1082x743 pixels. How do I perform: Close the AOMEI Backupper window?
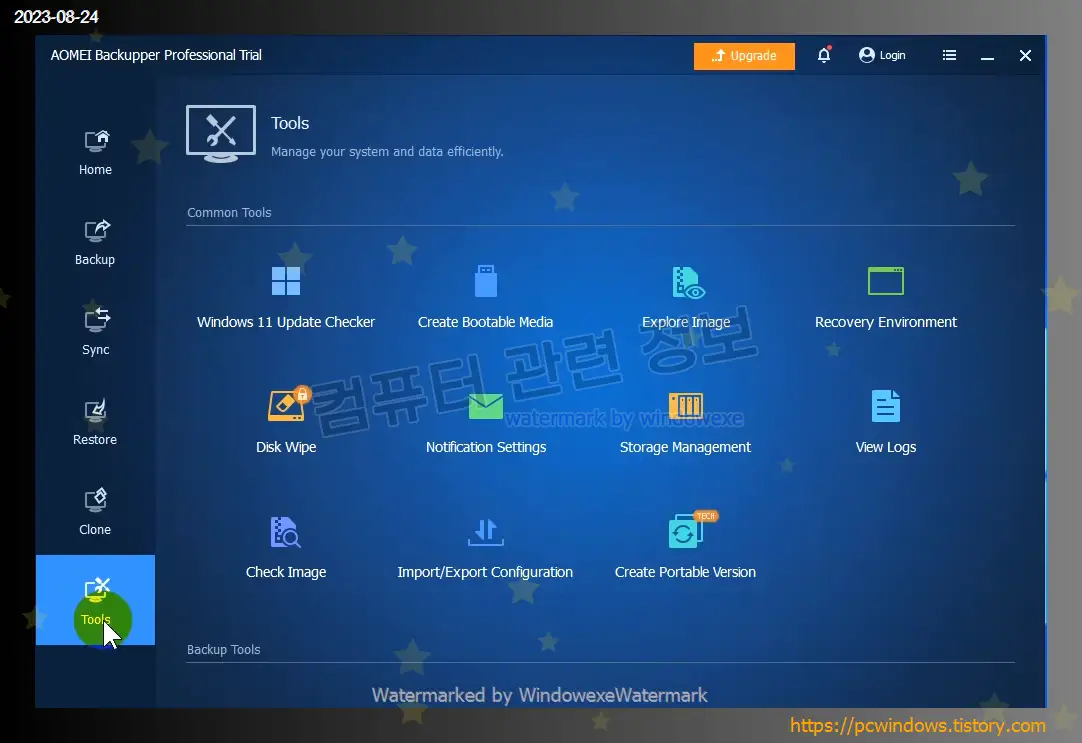1025,56
